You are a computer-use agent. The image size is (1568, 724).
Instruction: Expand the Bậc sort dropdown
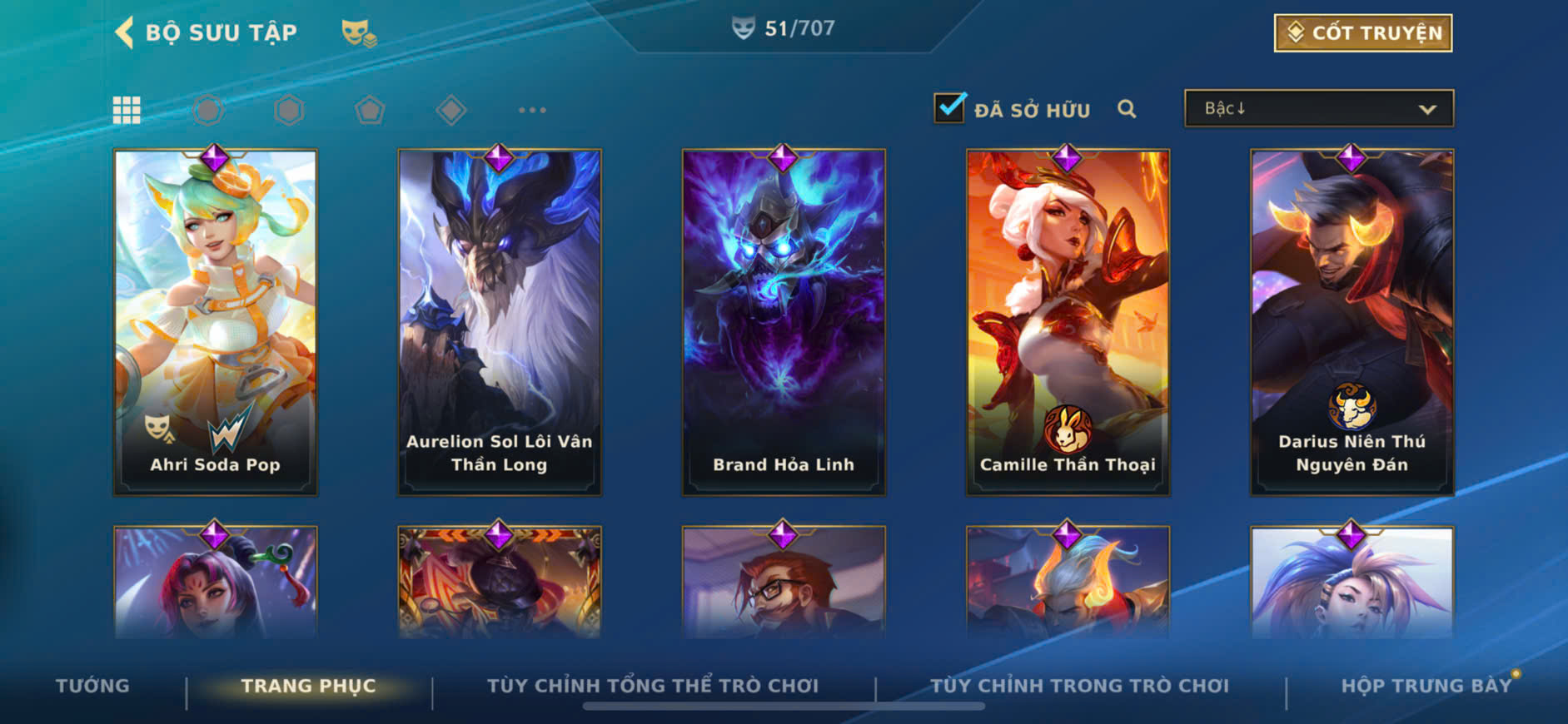(x=1319, y=108)
